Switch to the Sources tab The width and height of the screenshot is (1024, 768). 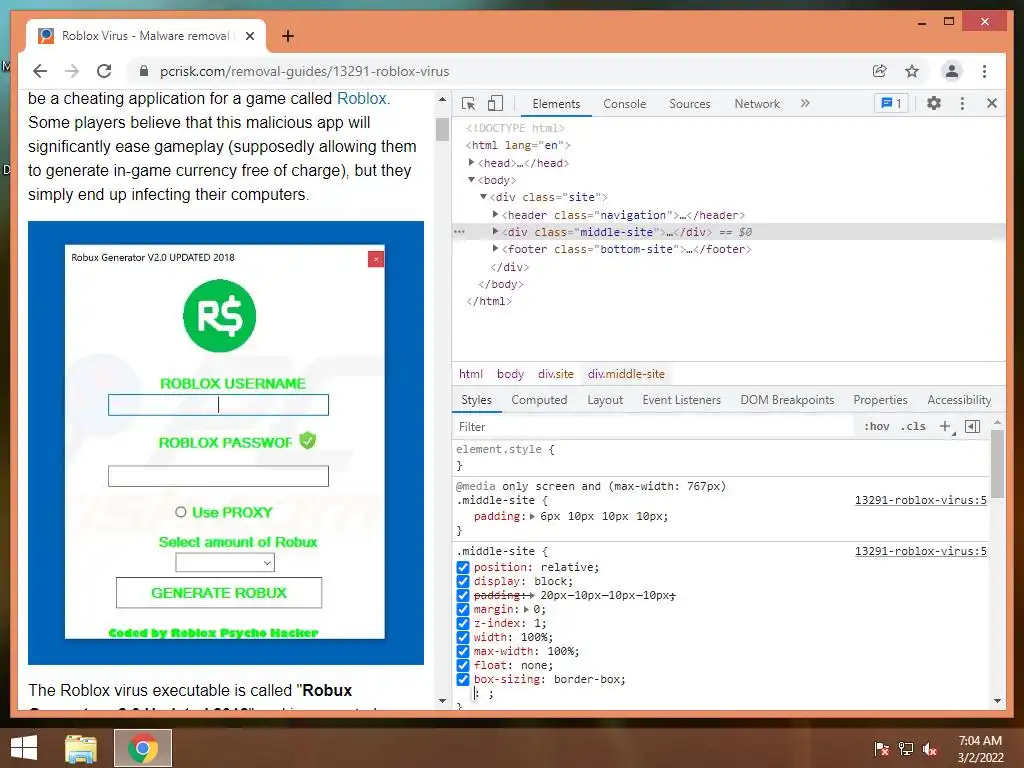point(690,104)
